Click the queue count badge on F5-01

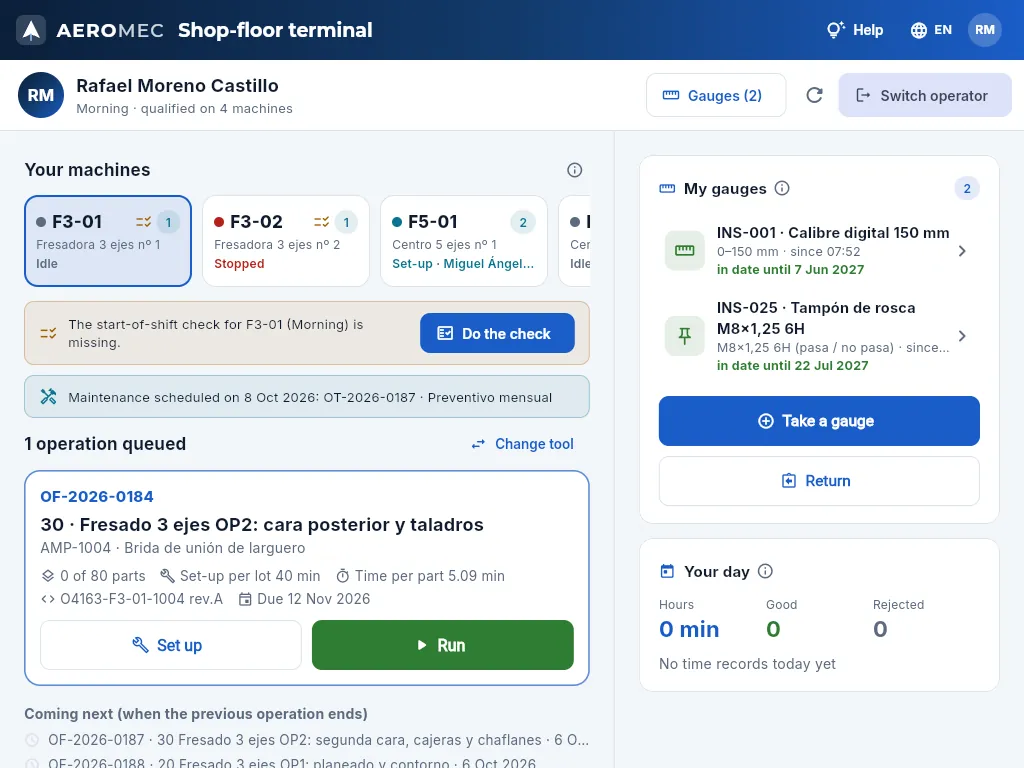(523, 223)
